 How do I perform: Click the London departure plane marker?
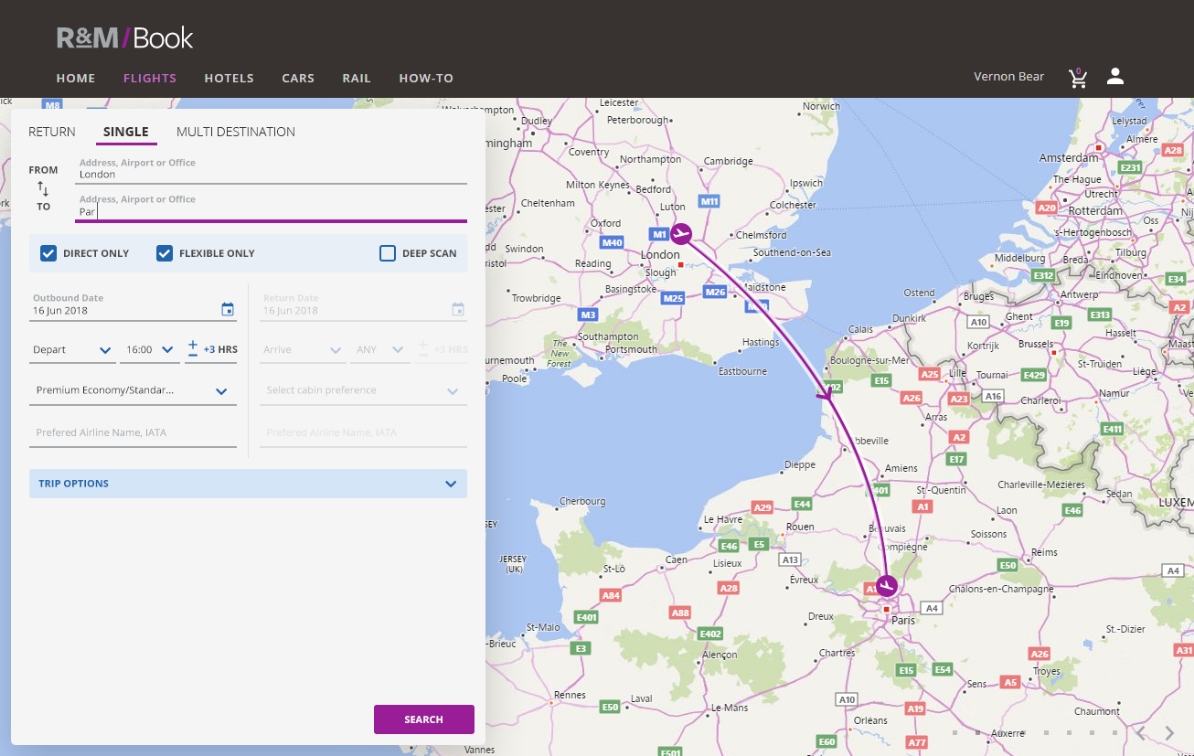coord(681,234)
